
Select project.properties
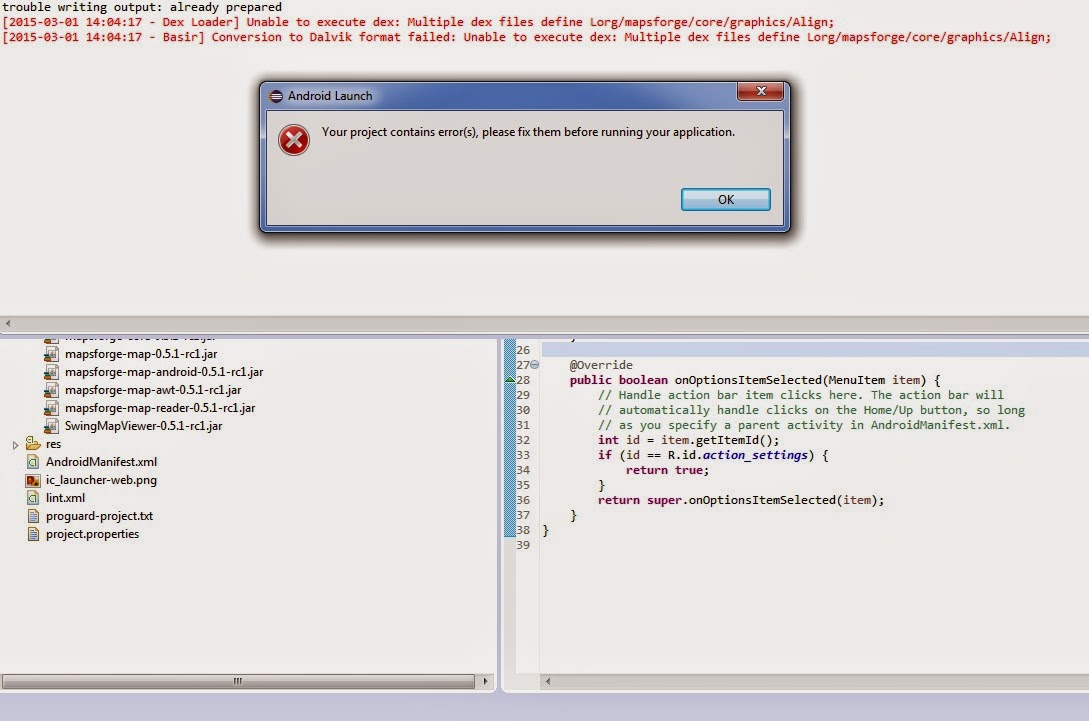(x=92, y=534)
